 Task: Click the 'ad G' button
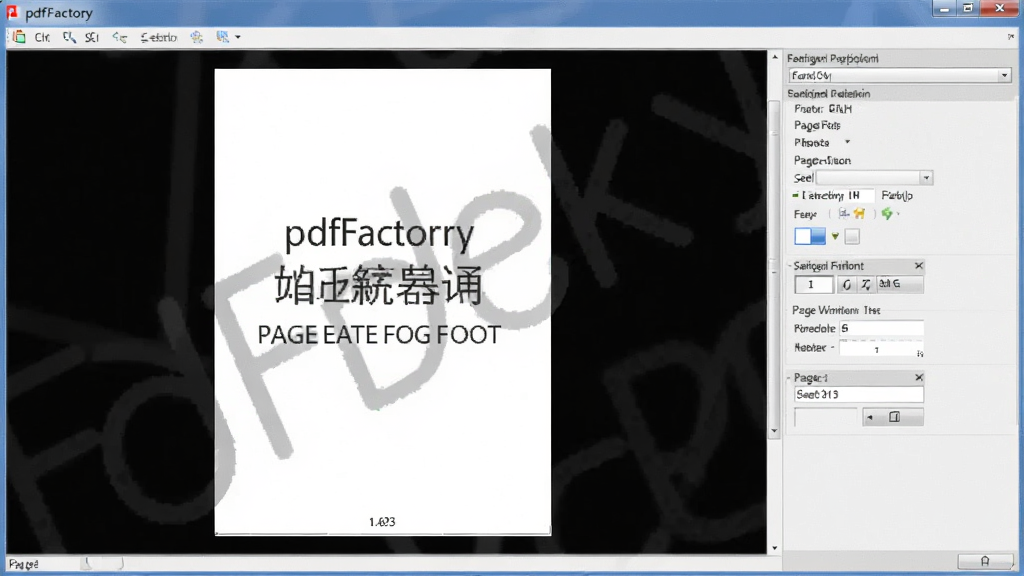click(899, 284)
